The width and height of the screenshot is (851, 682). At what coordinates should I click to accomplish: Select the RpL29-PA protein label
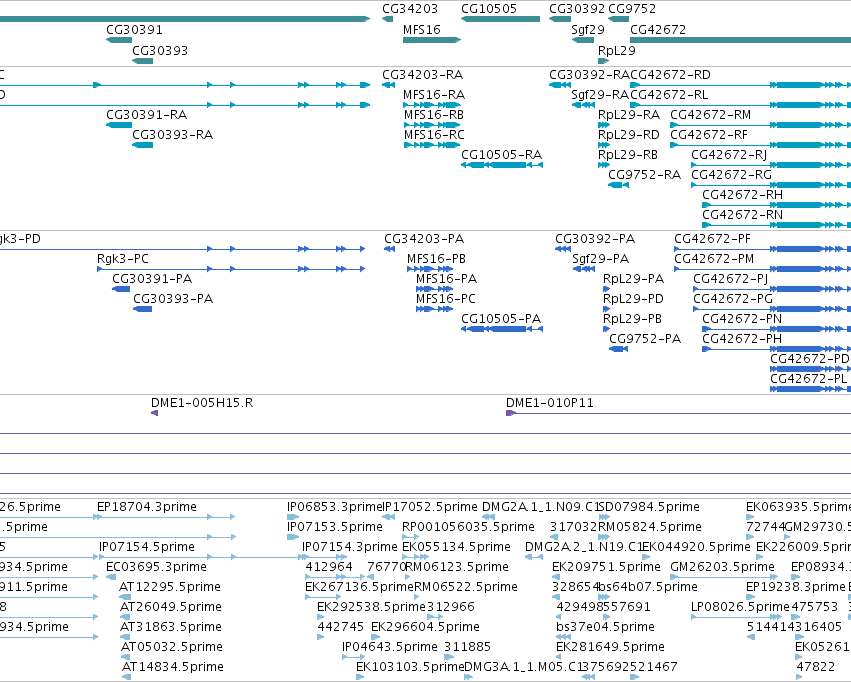(x=633, y=279)
